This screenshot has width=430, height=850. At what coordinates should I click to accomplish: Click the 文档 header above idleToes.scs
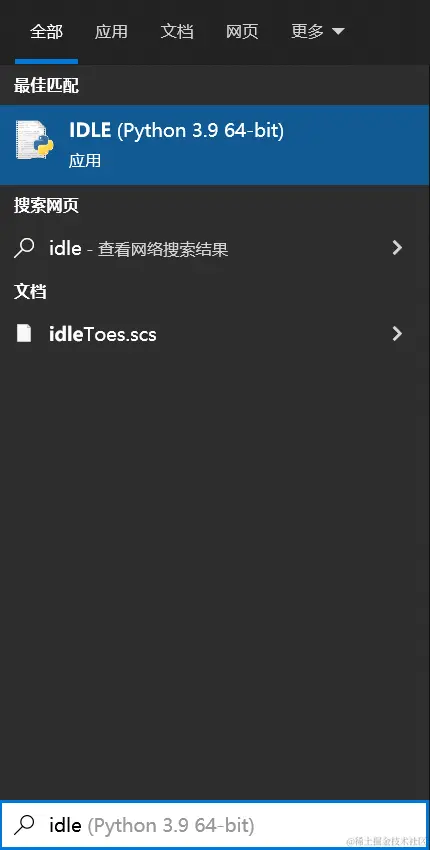click(30, 291)
